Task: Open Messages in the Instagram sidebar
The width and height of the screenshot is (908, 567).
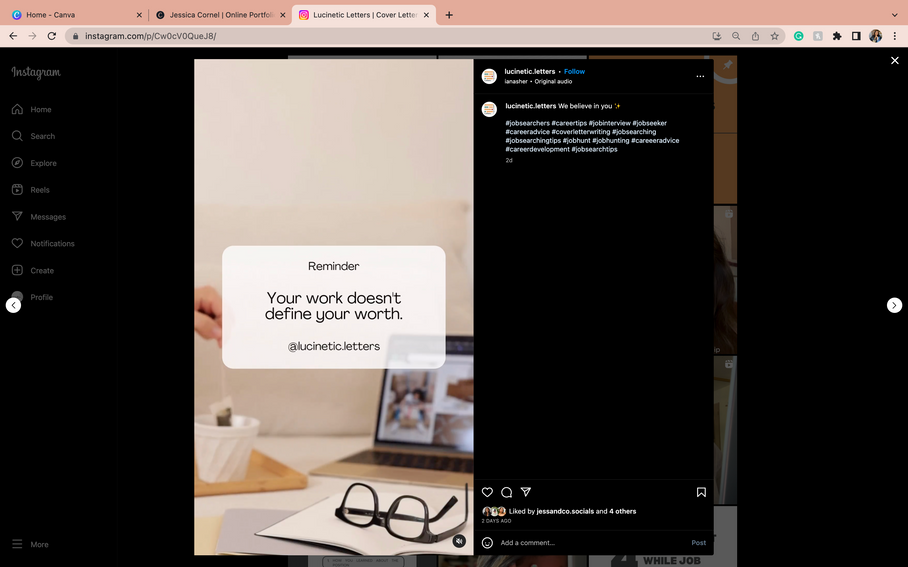Action: click(x=39, y=217)
